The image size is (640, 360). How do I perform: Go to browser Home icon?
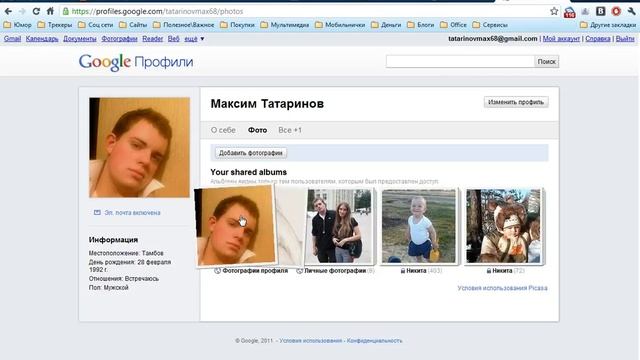click(x=50, y=11)
